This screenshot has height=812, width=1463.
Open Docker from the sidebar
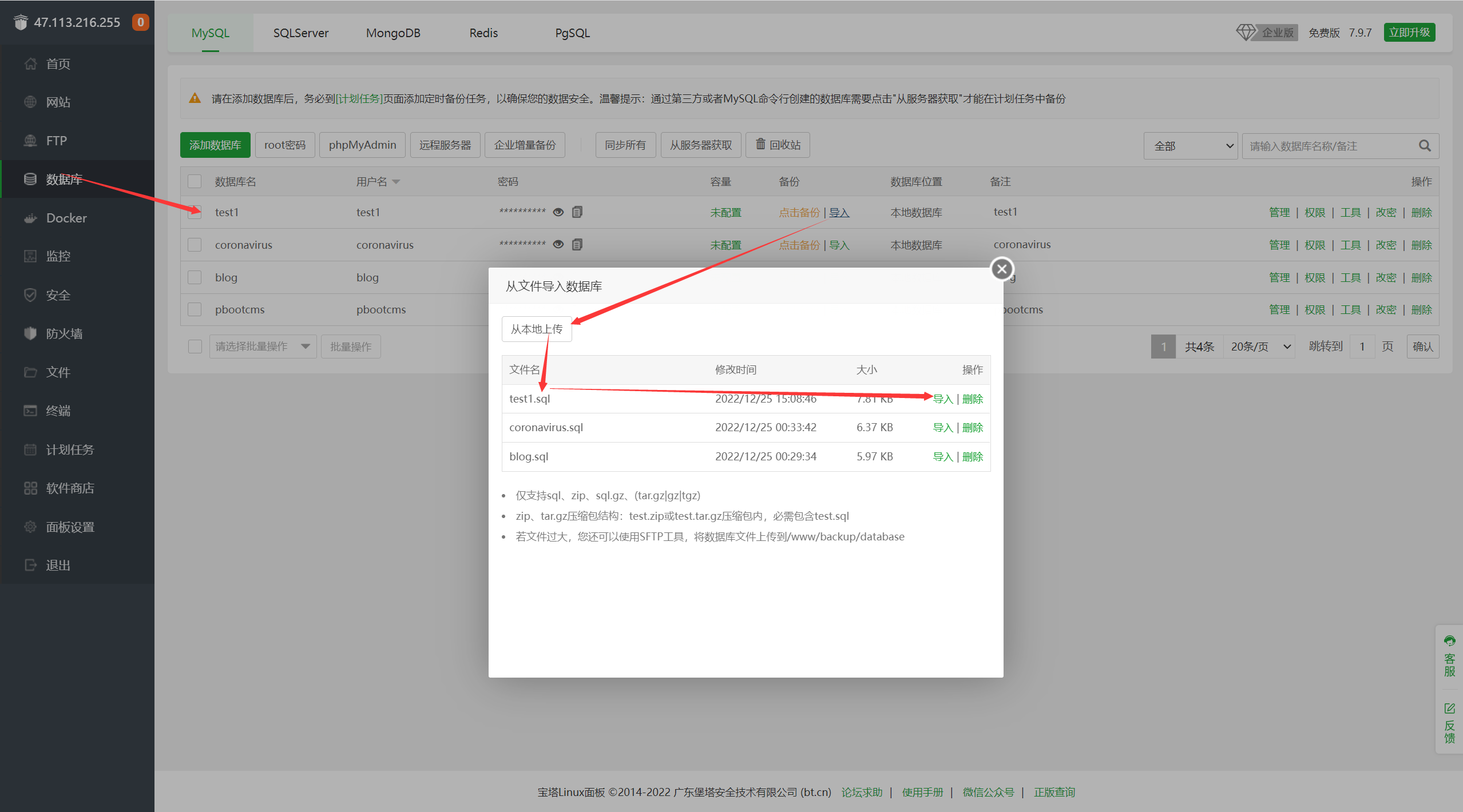[x=66, y=218]
